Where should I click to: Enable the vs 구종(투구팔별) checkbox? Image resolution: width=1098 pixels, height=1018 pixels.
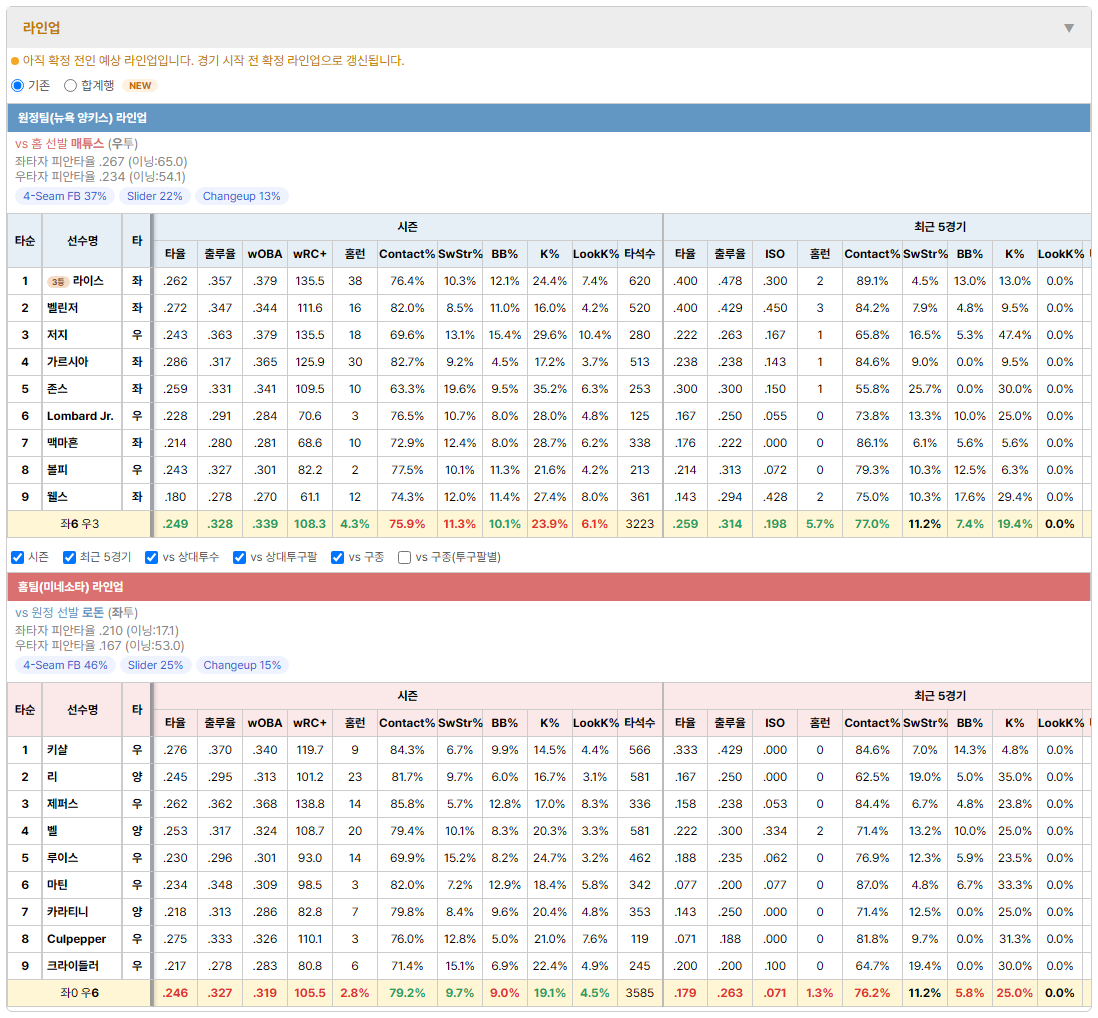click(404, 557)
